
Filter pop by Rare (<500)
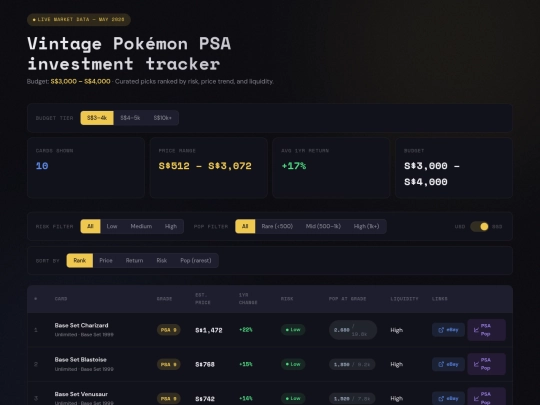click(x=277, y=226)
